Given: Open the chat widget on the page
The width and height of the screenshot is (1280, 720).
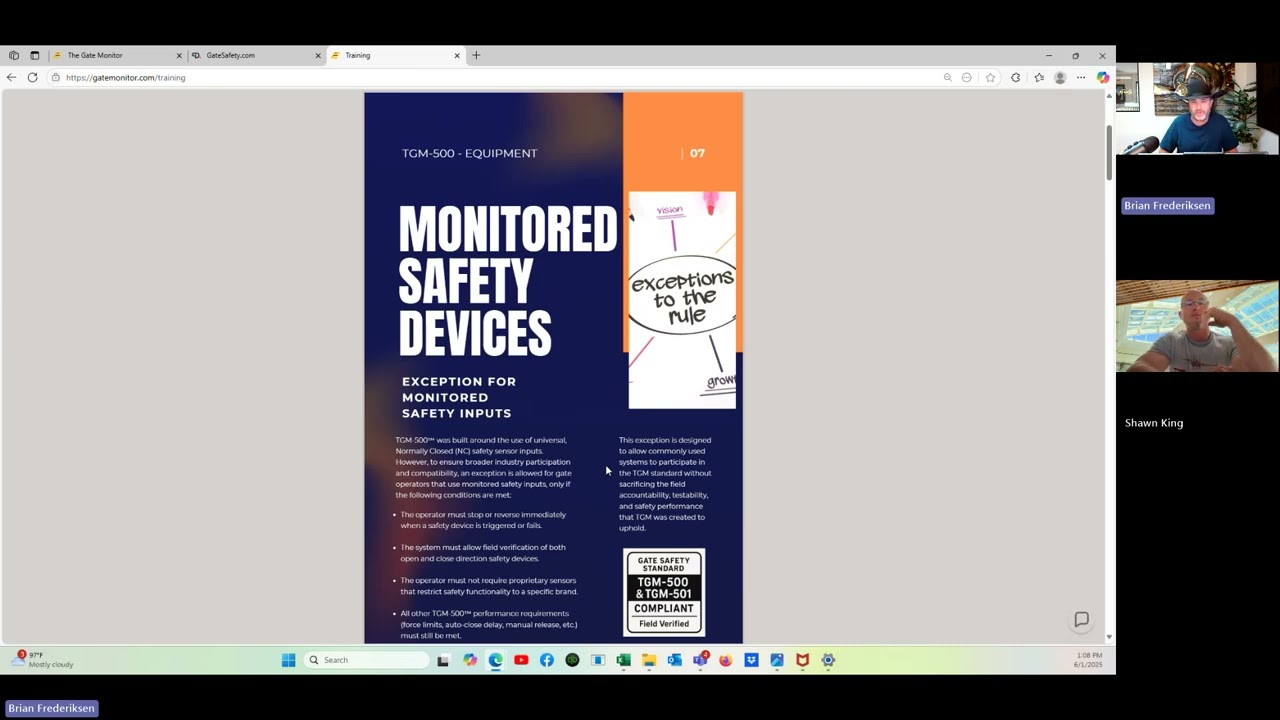Looking at the screenshot, I should click(1081, 620).
